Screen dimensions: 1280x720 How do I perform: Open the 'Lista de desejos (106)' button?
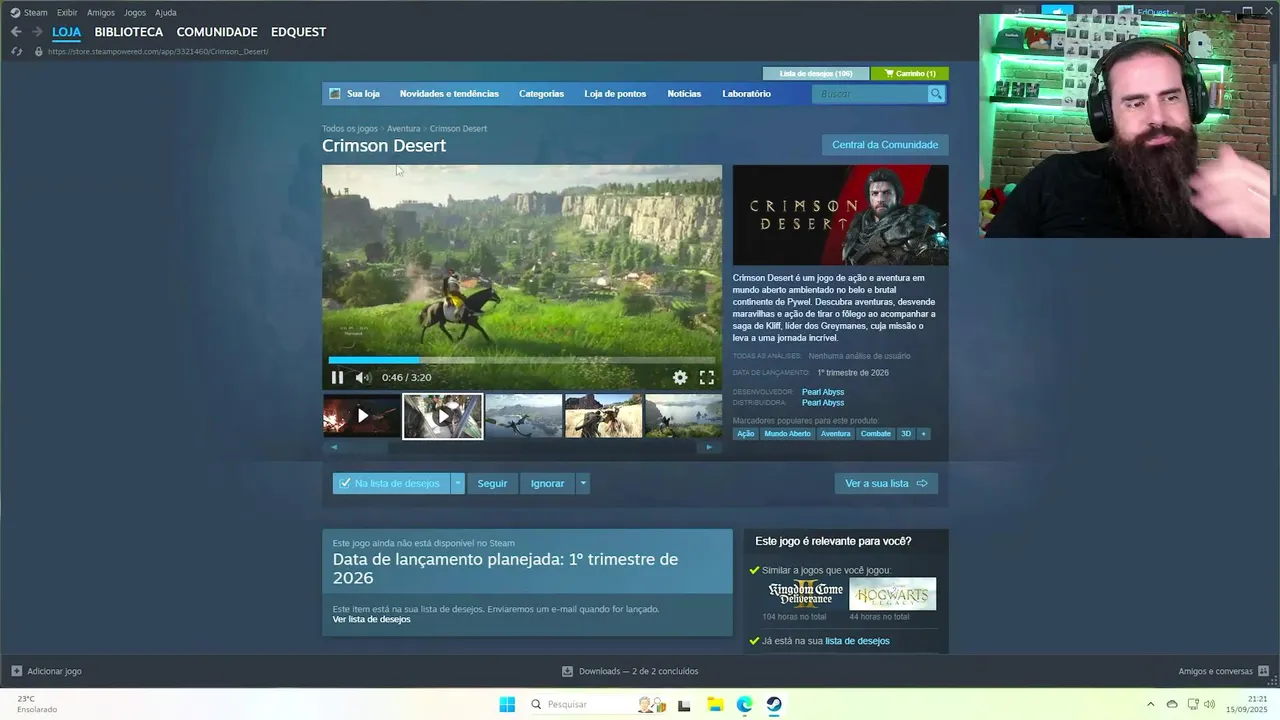[x=816, y=73]
